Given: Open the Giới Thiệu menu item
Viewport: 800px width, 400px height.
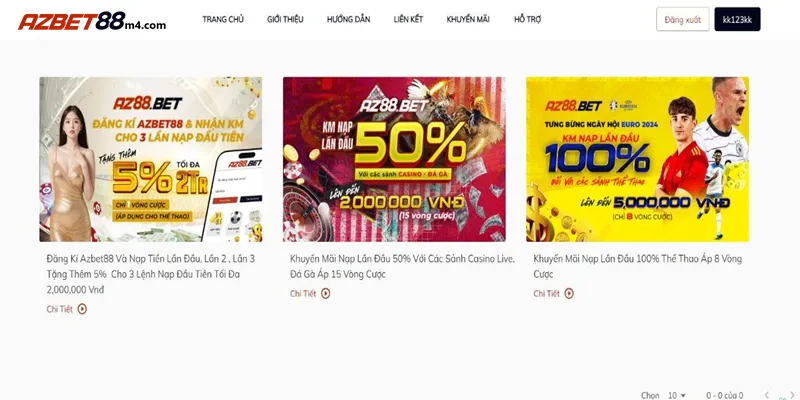Looking at the screenshot, I should click(285, 19).
